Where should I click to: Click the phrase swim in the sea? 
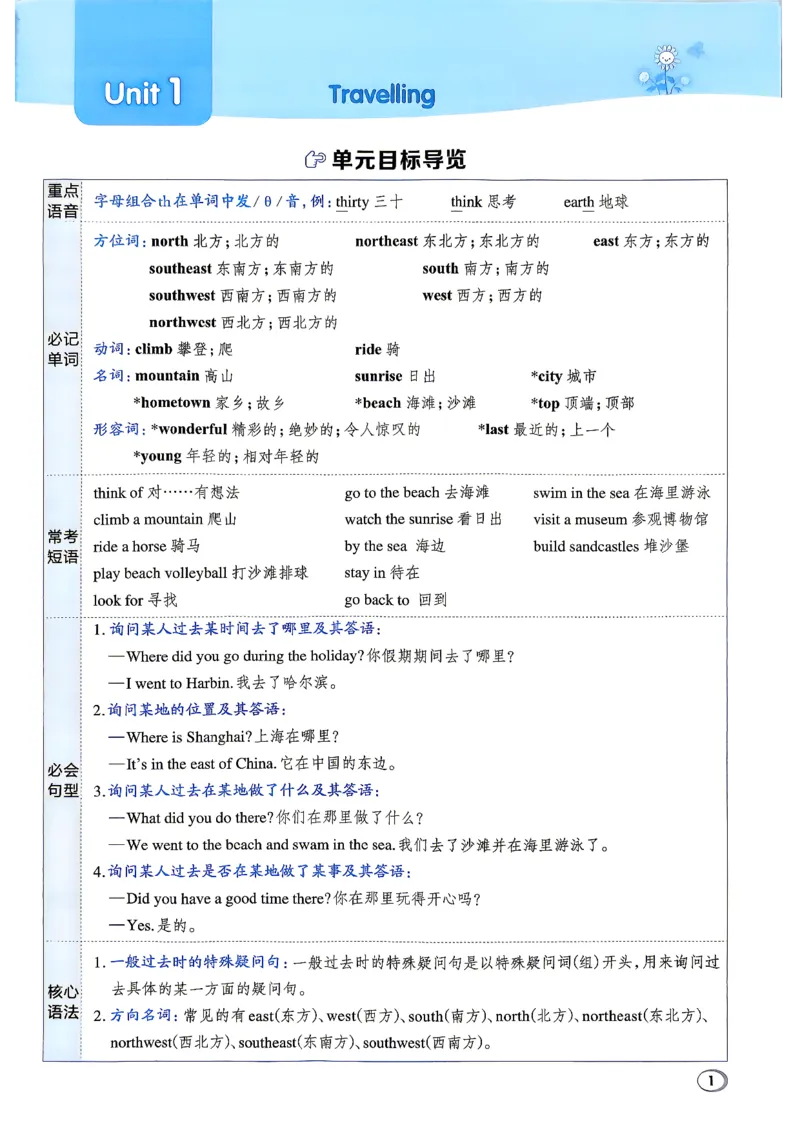point(621,492)
